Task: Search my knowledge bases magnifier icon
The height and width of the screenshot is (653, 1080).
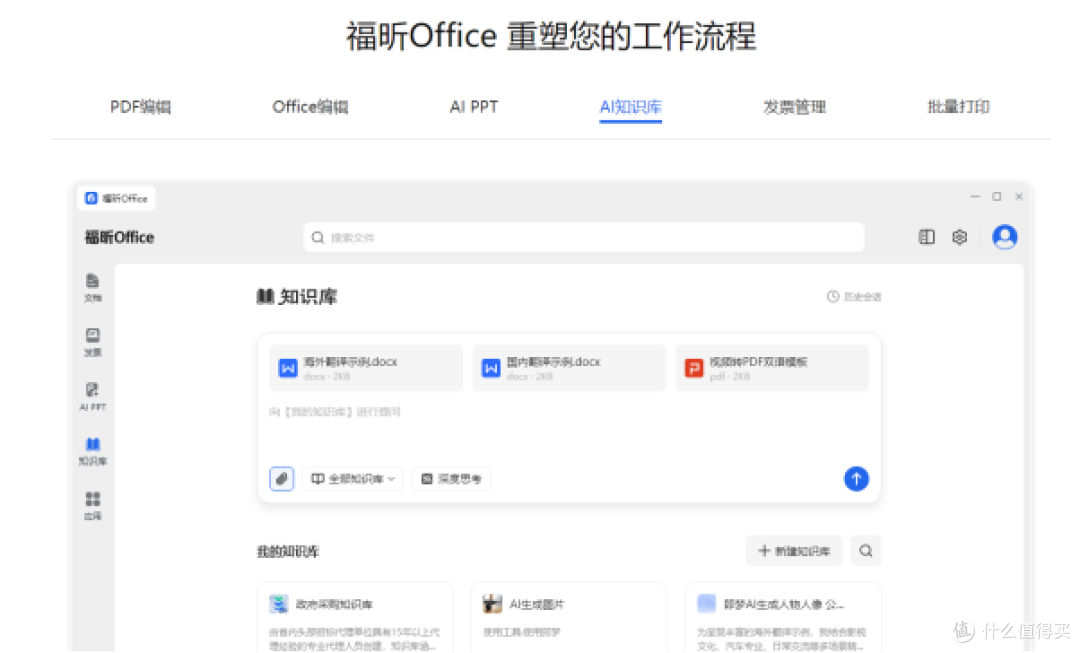Action: (x=866, y=551)
